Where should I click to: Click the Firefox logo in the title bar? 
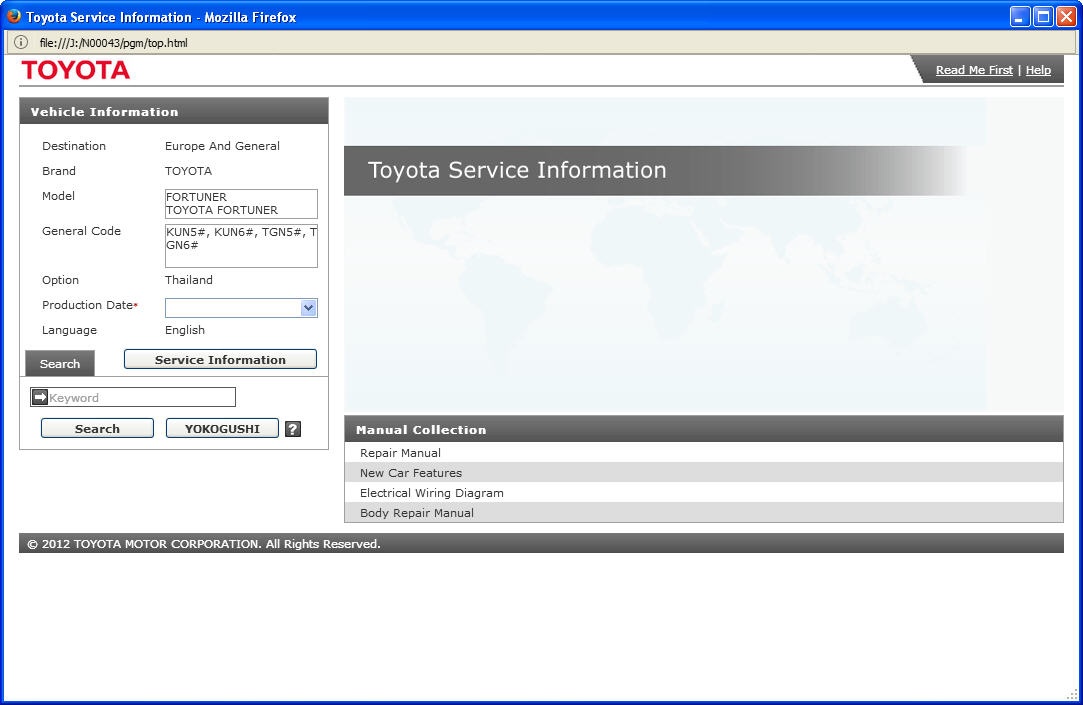14,16
